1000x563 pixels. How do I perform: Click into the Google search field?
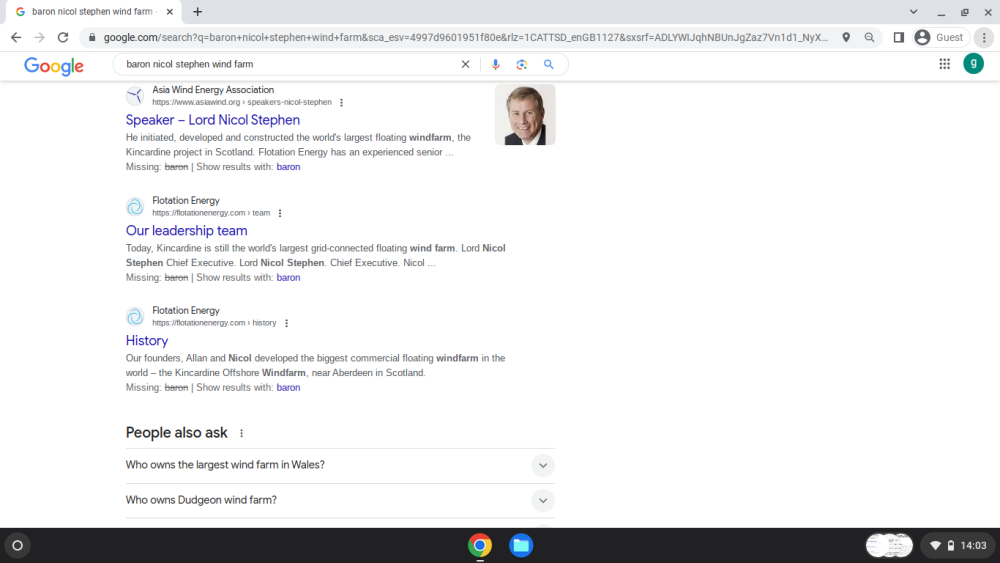coord(290,64)
